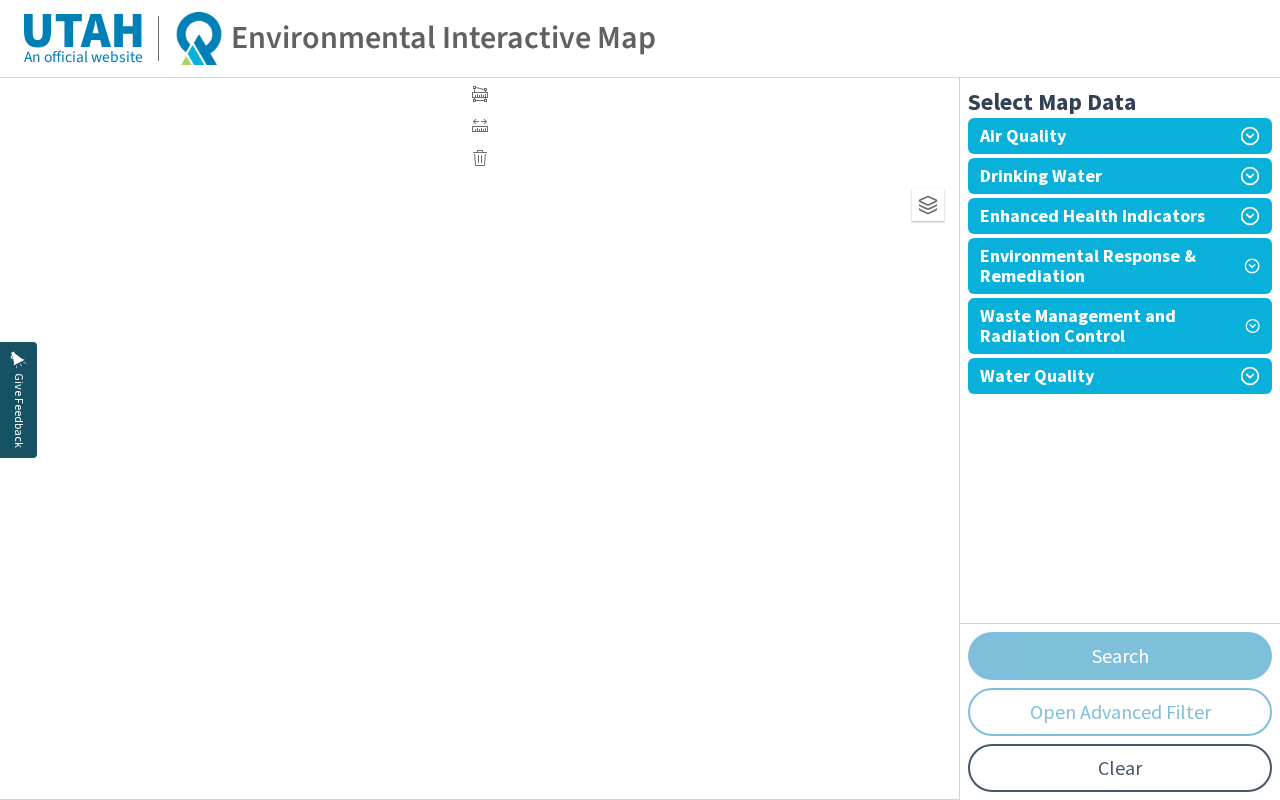Expand Waste Management and Radiation Control
The image size is (1280, 800).
(x=1119, y=326)
